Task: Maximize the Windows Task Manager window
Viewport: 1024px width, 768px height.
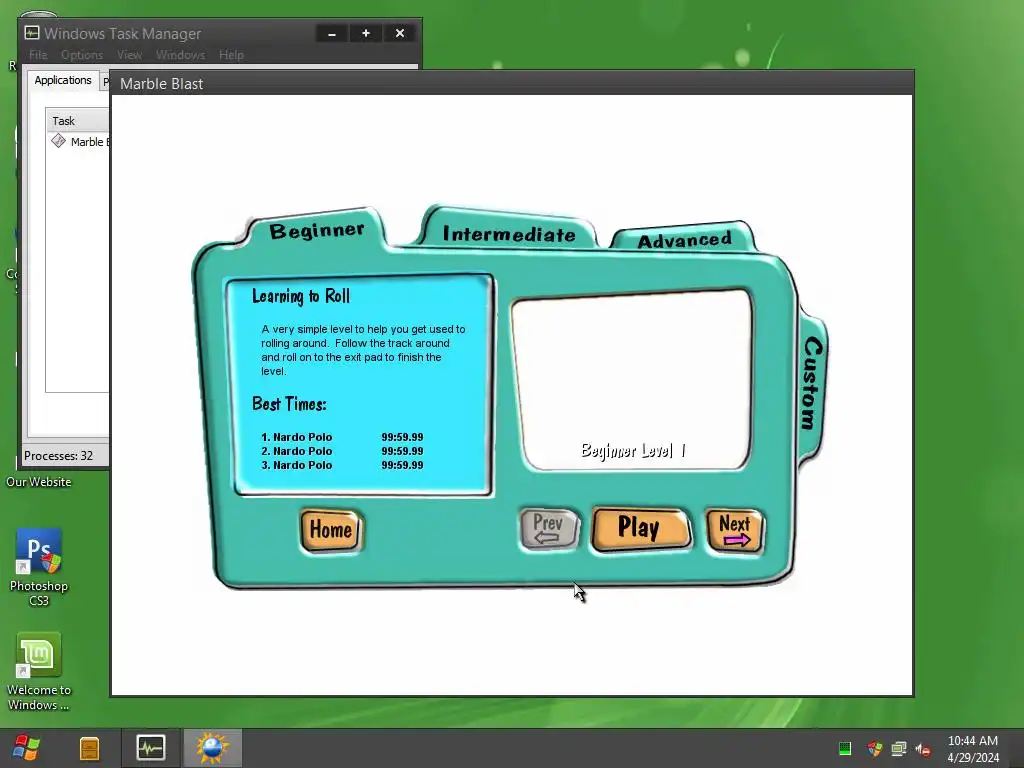Action: click(366, 33)
